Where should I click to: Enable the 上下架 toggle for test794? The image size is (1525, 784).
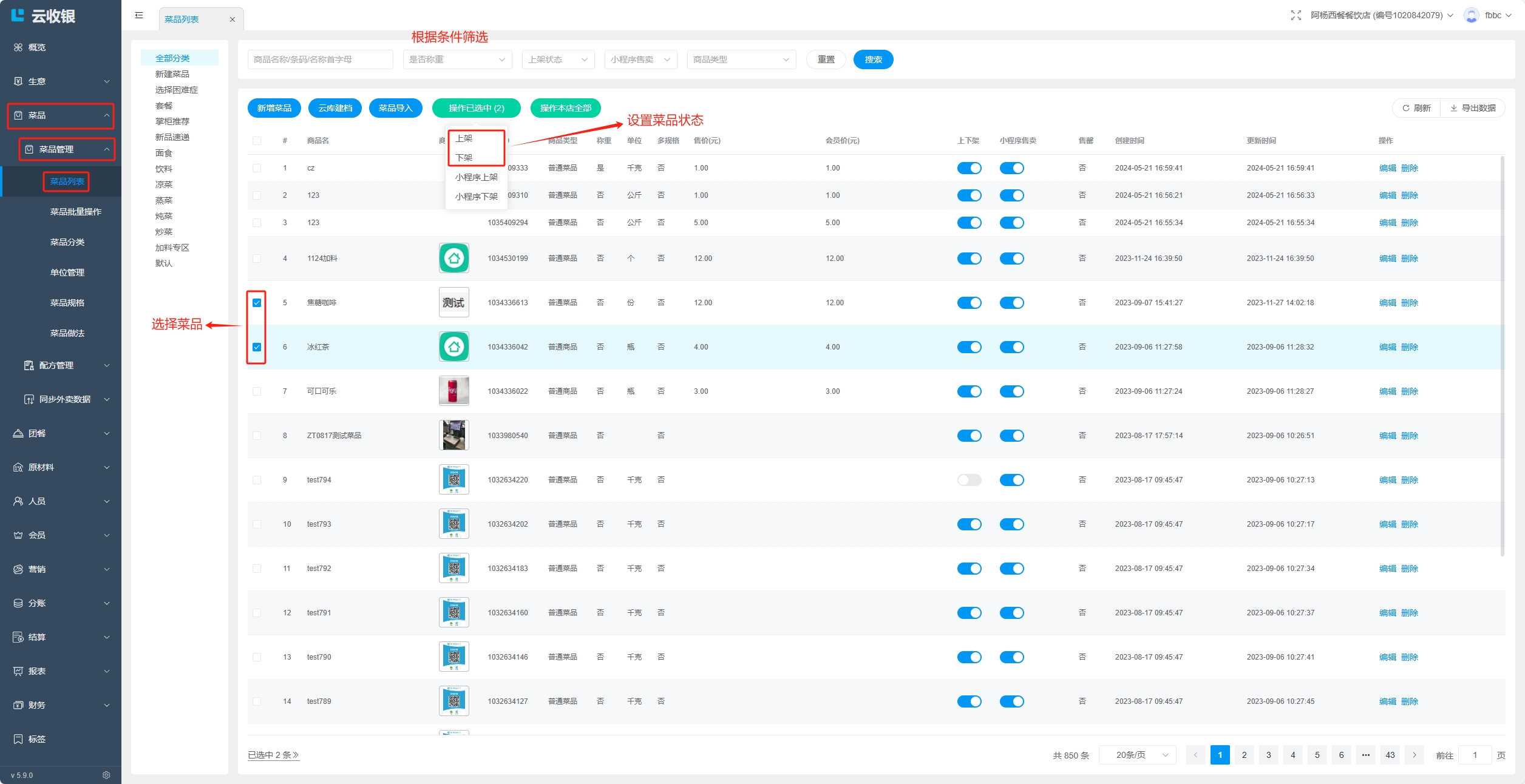click(969, 480)
